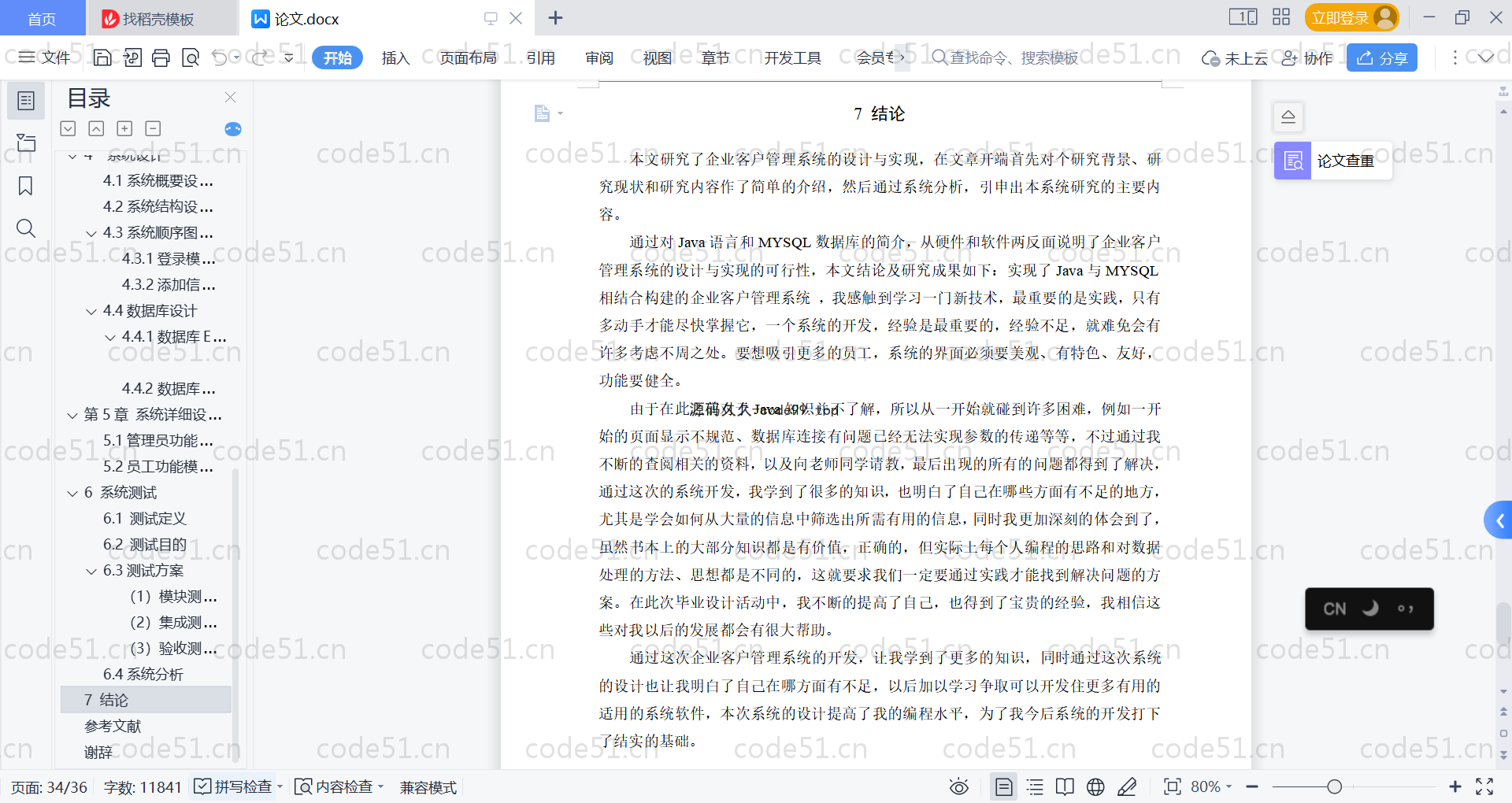Click the window layout icon in title bar
Viewport: 1512px width, 803px height.
(x=1243, y=17)
